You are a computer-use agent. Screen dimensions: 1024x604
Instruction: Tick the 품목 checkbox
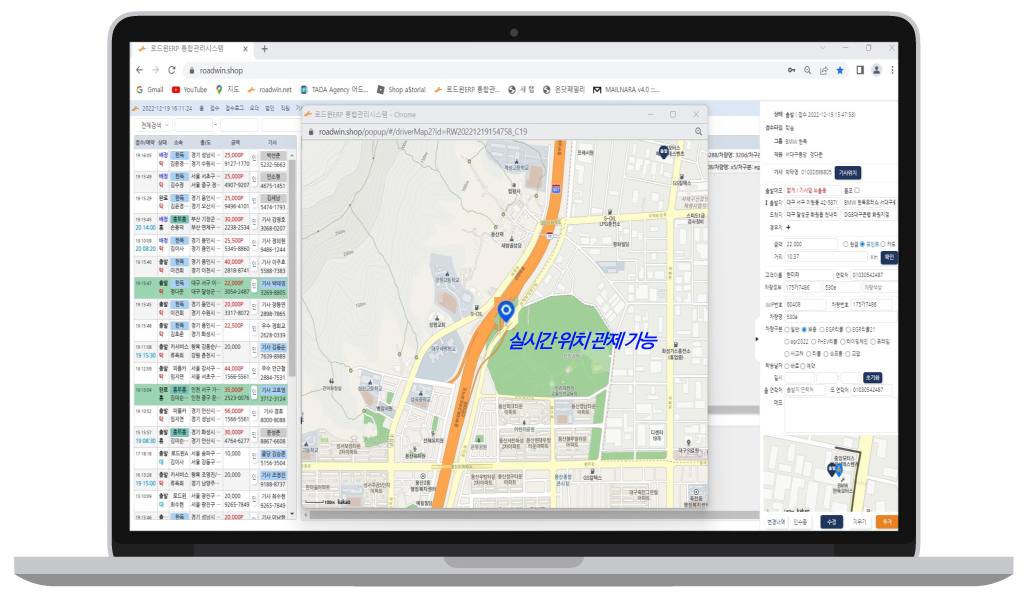click(x=856, y=189)
